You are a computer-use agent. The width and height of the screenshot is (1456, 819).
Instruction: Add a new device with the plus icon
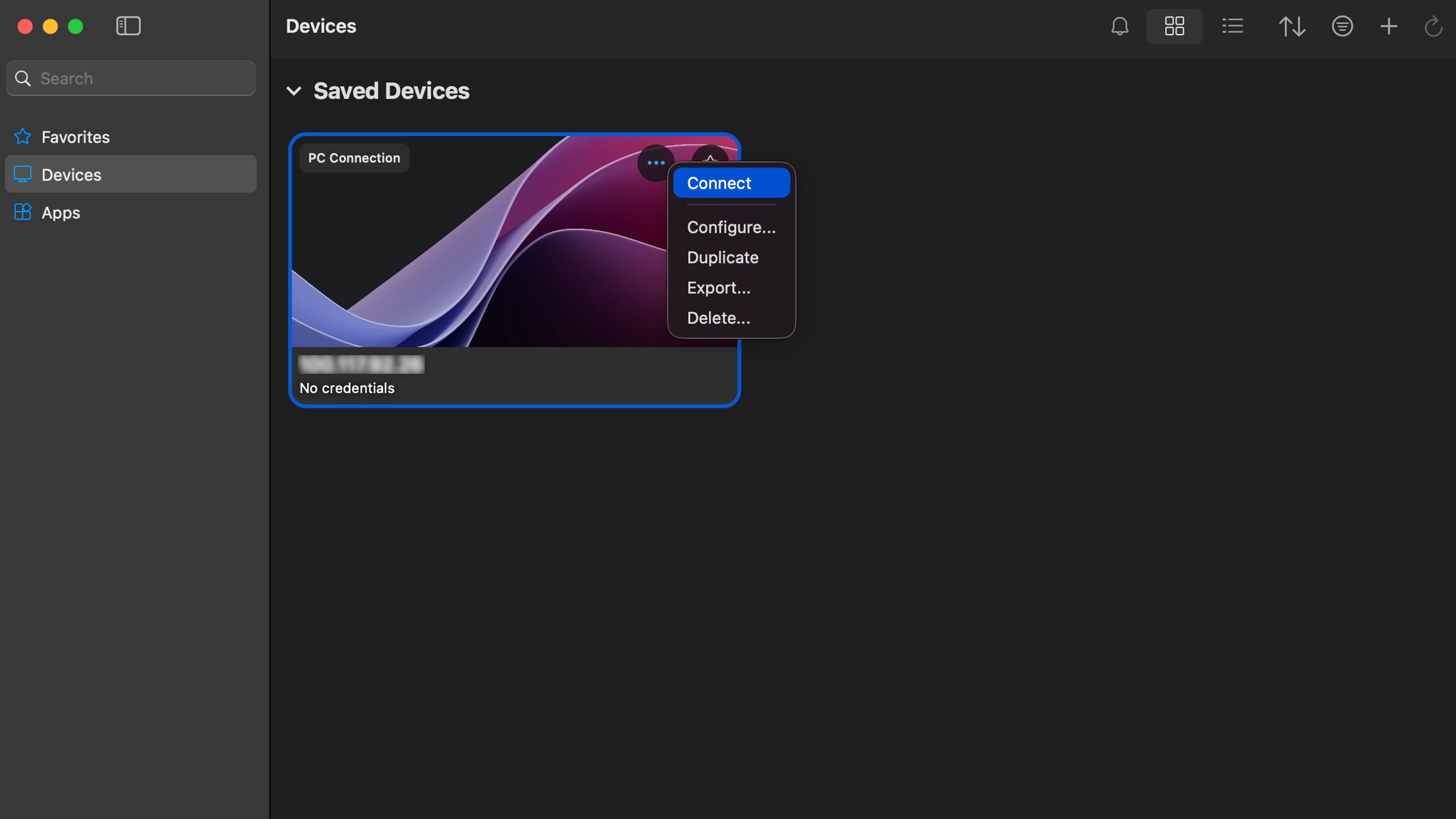click(x=1389, y=26)
